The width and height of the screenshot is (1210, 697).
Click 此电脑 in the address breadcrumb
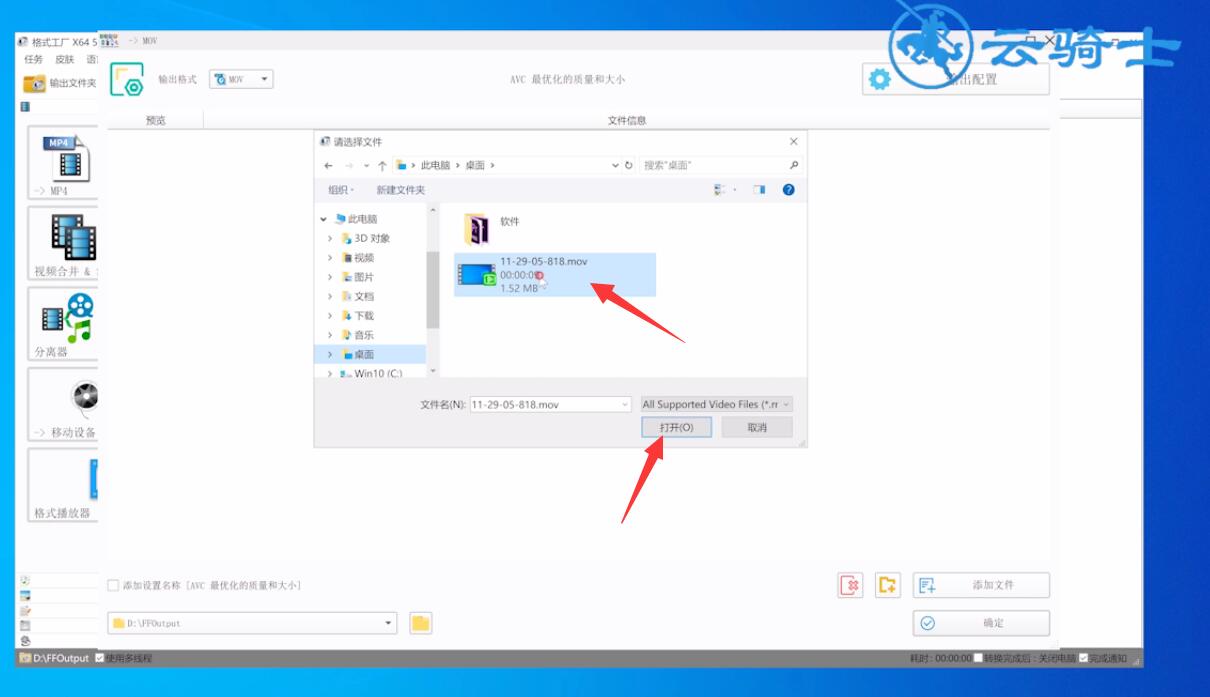pos(435,165)
